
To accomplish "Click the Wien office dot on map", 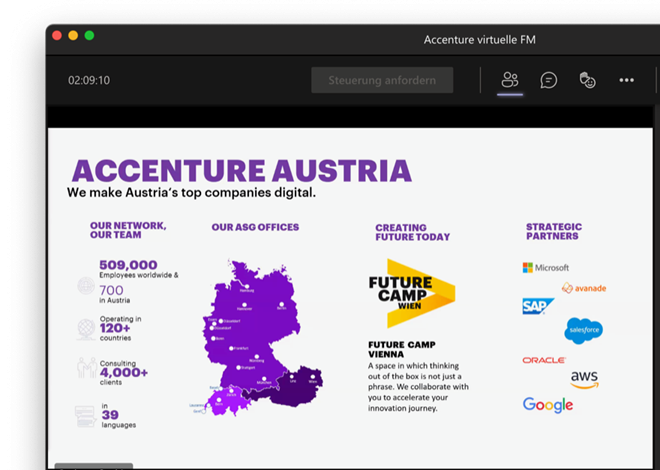I will pos(313,377).
